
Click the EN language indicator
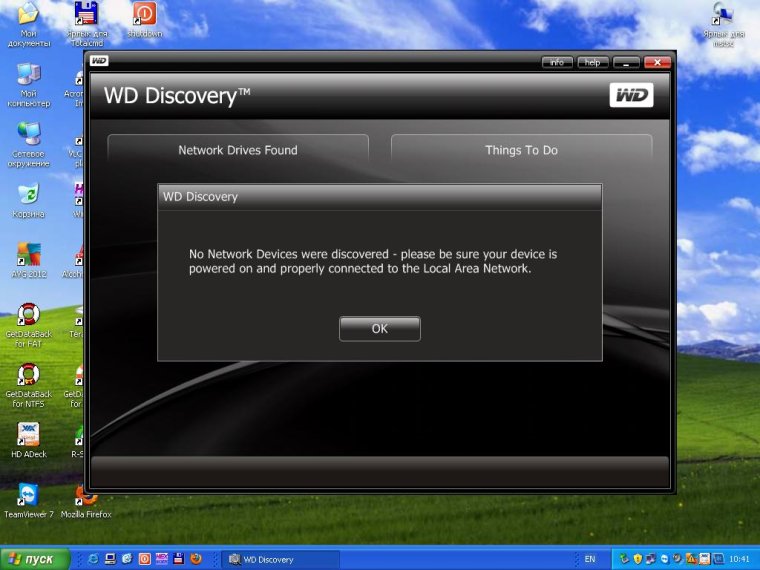589,559
